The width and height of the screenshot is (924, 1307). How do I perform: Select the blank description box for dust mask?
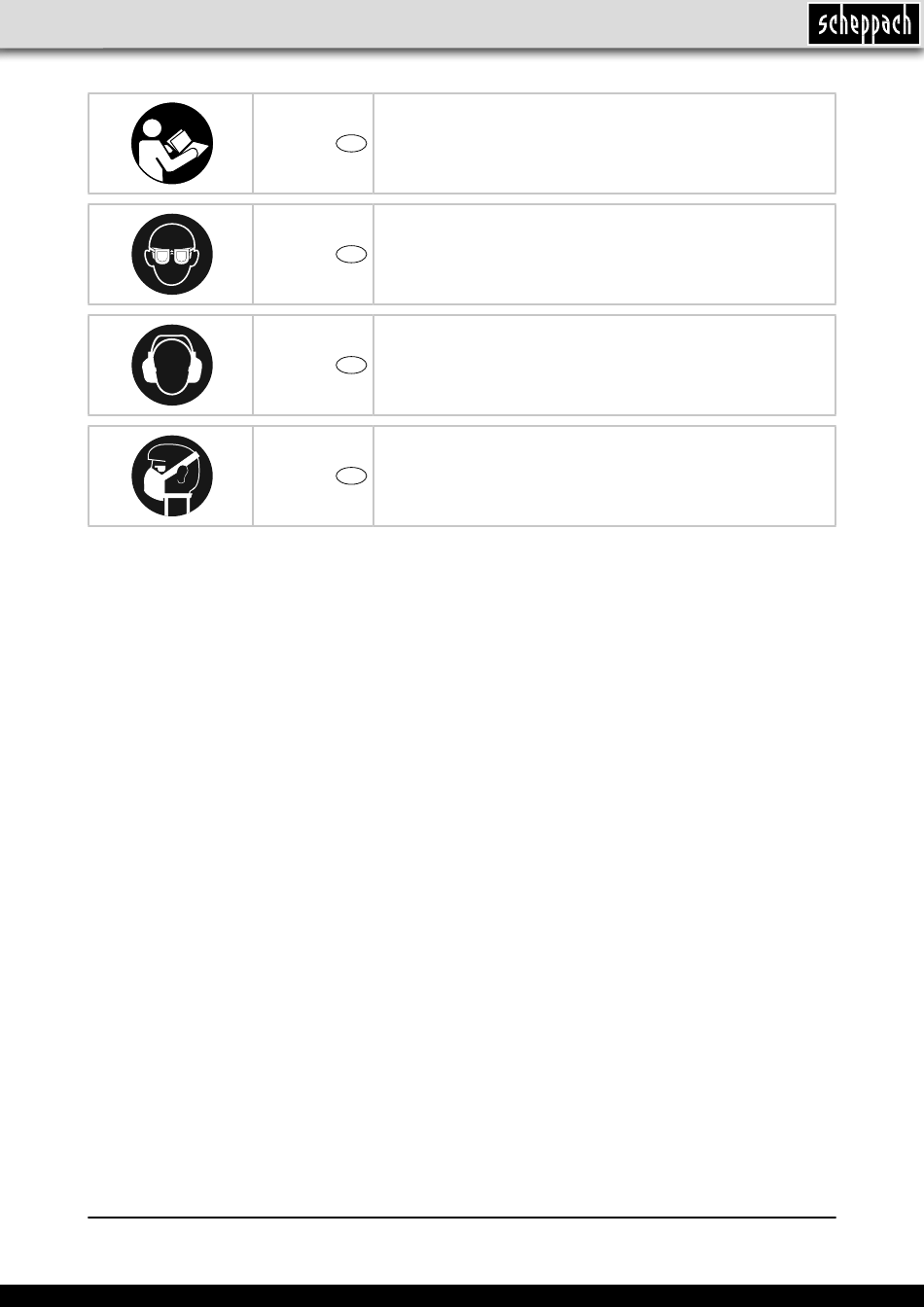coord(604,476)
